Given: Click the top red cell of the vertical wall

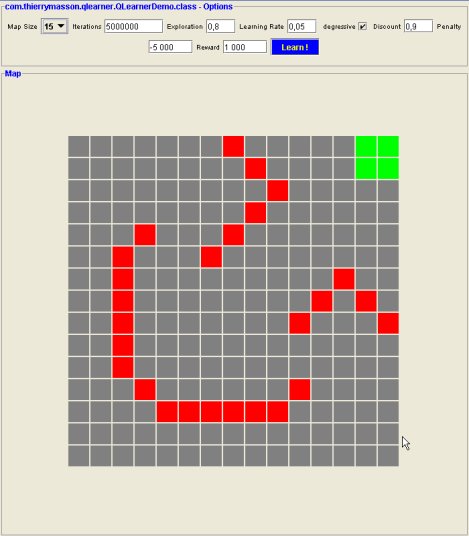Looking at the screenshot, I should pos(123,257).
